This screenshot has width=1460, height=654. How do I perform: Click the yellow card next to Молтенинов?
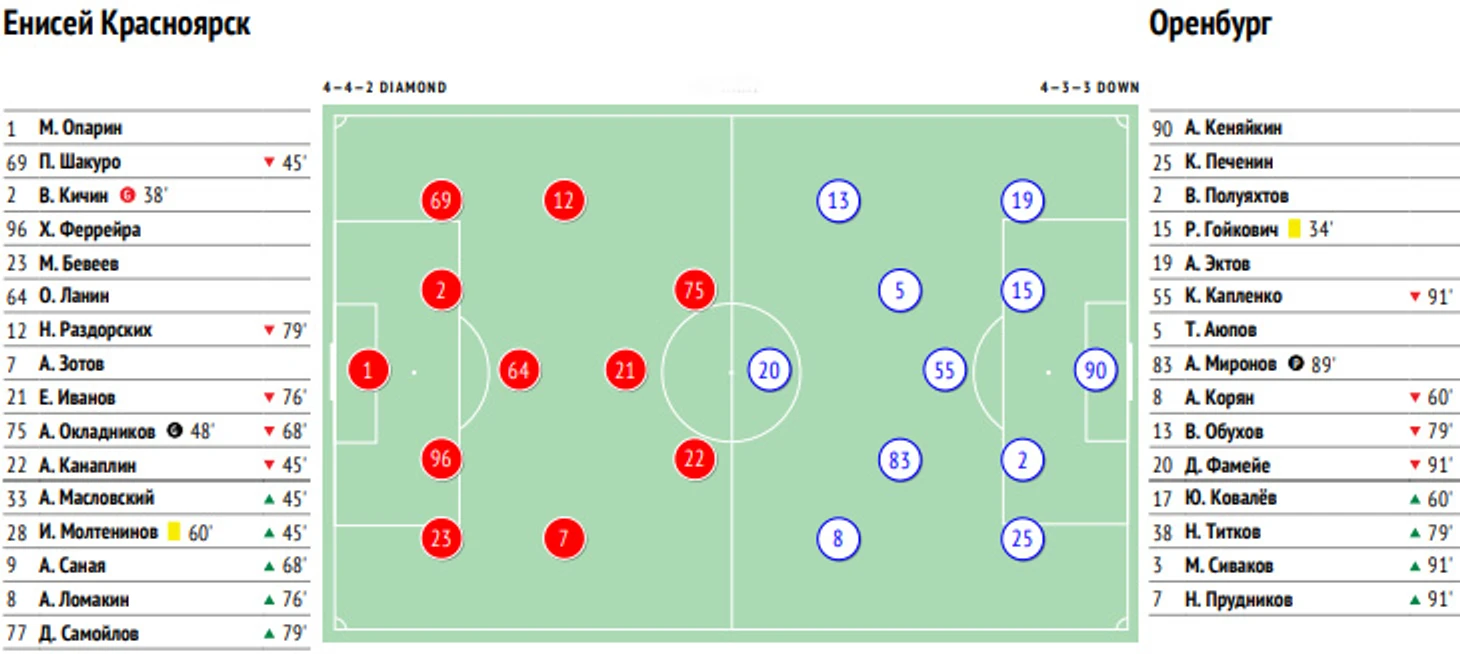[173, 532]
